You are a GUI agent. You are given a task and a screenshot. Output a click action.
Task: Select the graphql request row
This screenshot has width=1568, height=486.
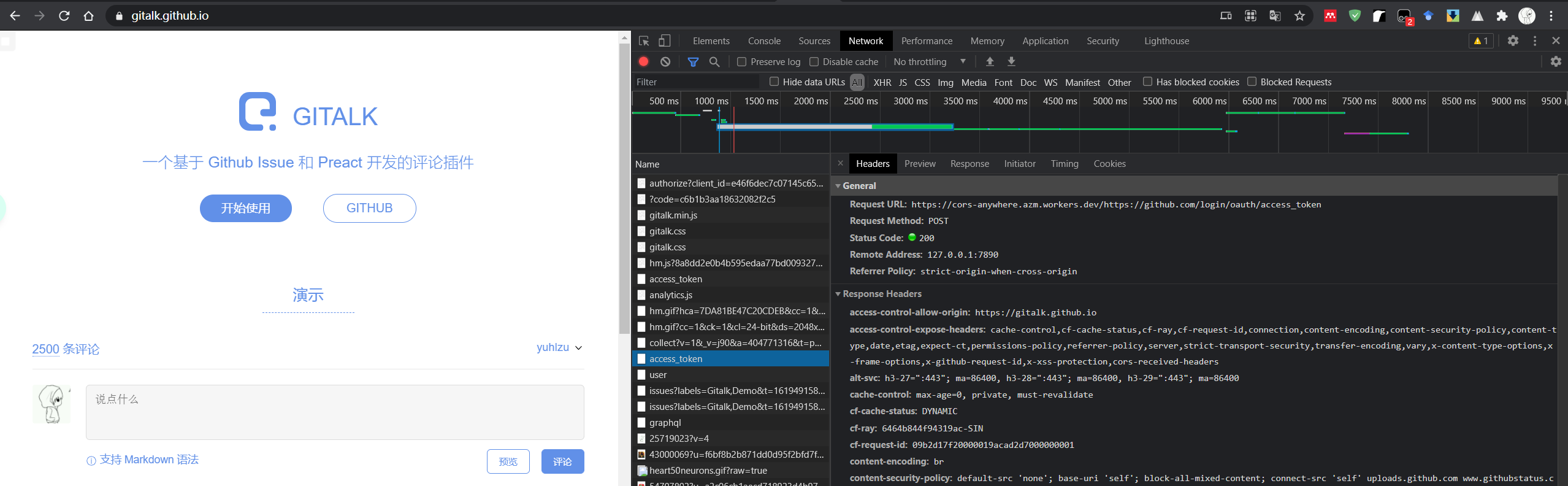click(x=730, y=423)
